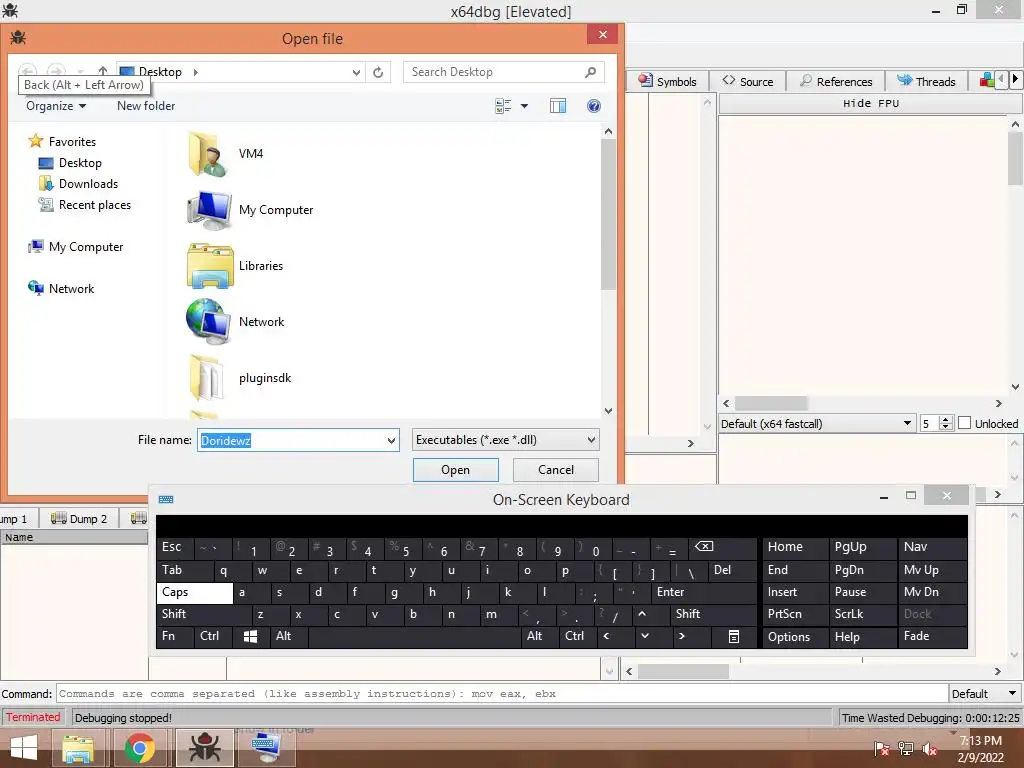Image resolution: width=1024 pixels, height=768 pixels.
Task: Switch to the Threads tab
Action: coord(926,82)
